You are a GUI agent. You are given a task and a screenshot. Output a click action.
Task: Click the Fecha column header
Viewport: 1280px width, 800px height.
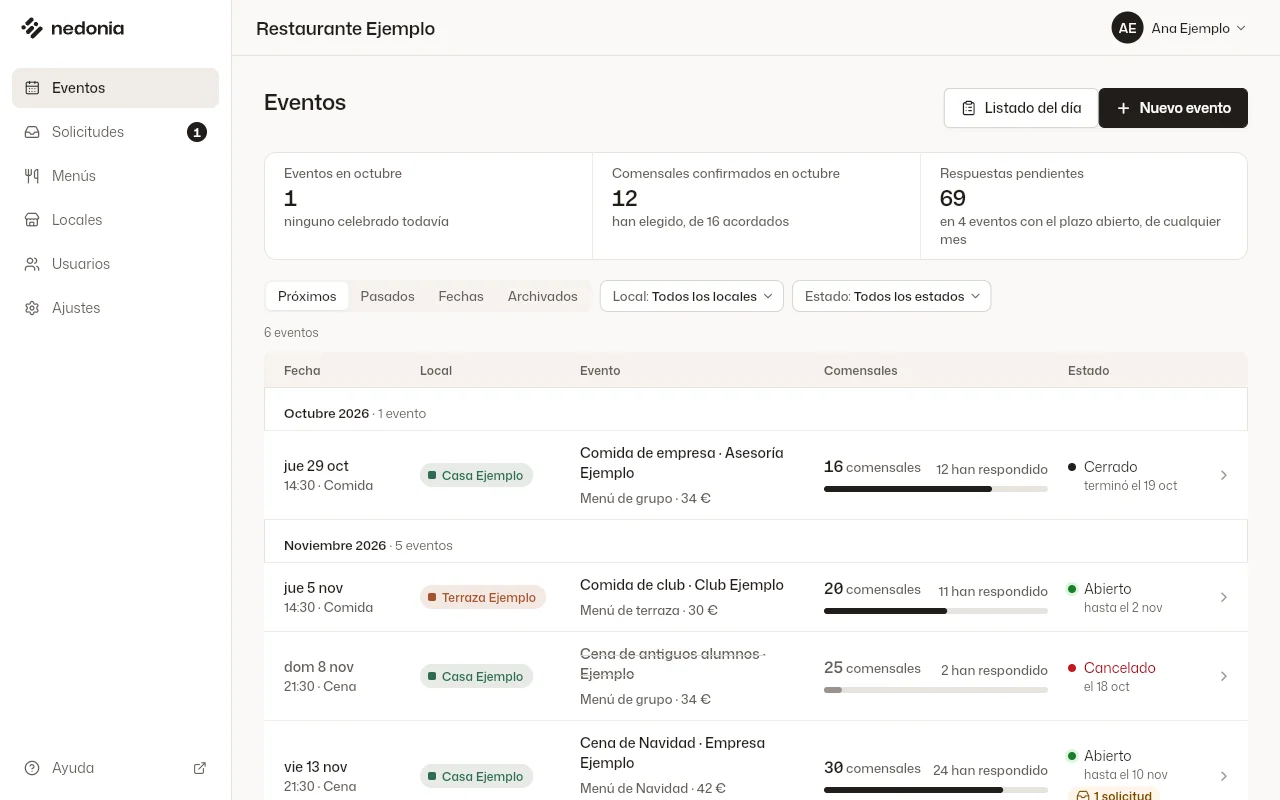pyautogui.click(x=302, y=370)
